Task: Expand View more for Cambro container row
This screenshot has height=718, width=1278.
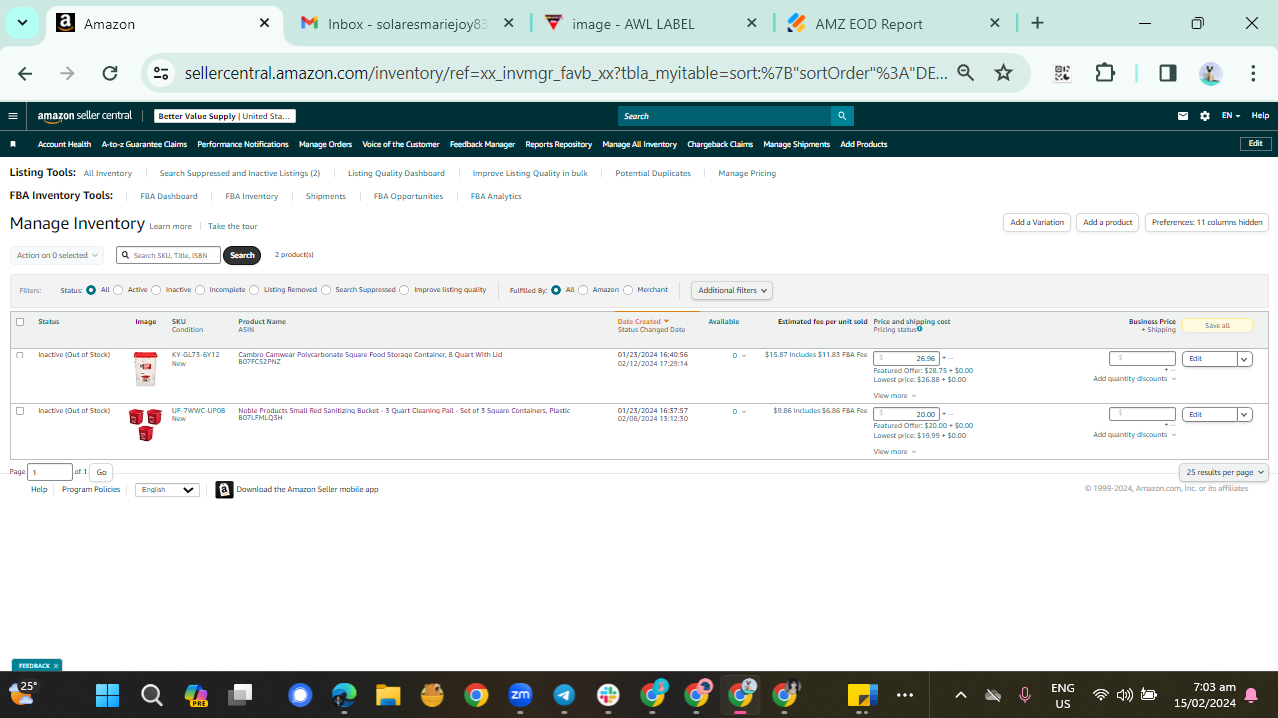Action: (x=894, y=396)
